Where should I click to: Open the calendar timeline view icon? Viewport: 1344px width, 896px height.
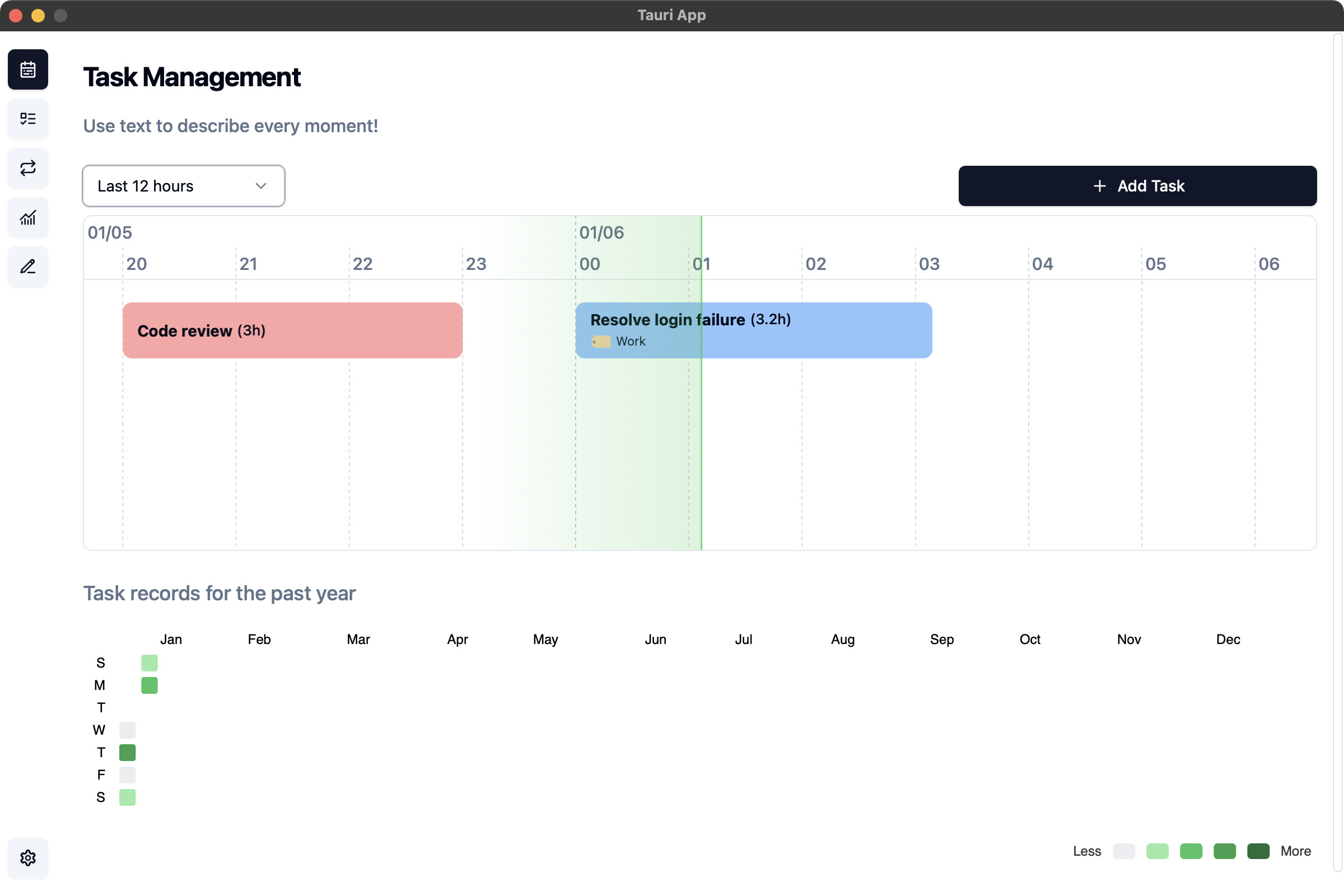(x=27, y=69)
